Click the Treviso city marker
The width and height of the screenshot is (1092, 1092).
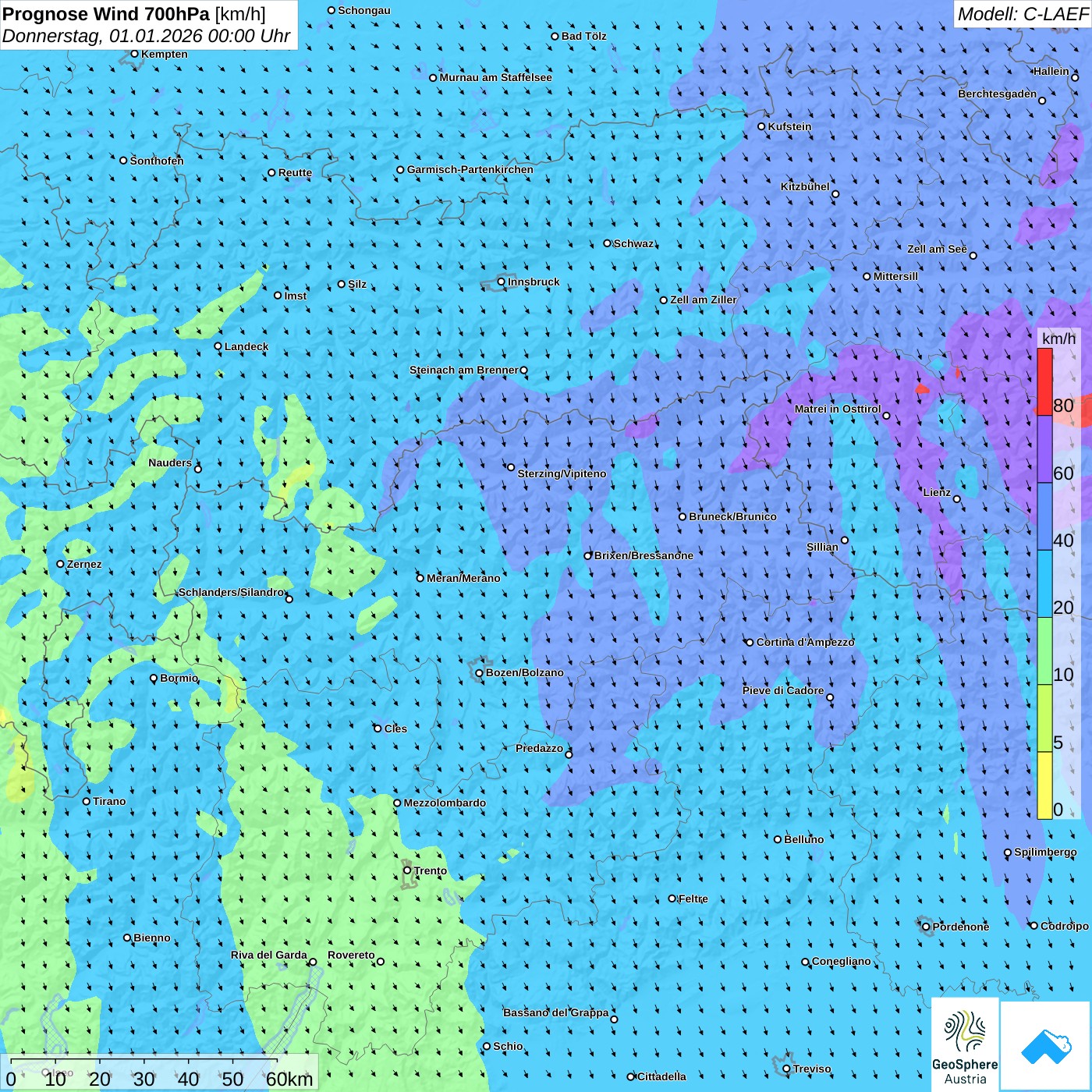[x=787, y=1069]
